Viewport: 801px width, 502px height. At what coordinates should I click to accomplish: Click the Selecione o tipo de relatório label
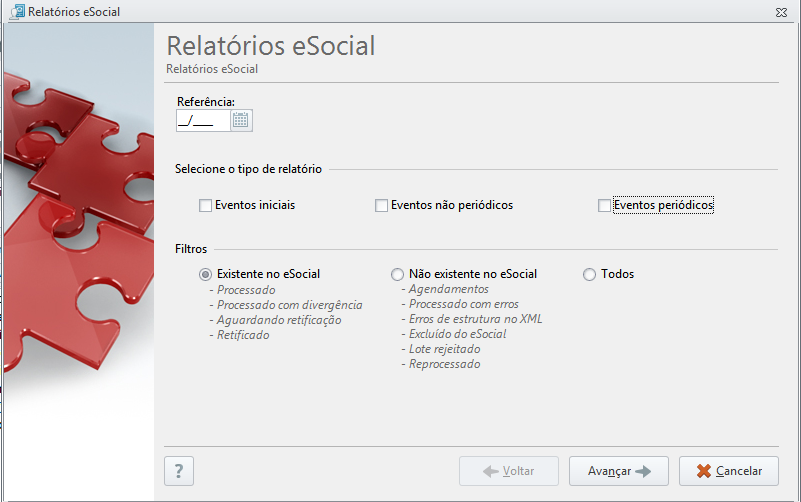click(x=248, y=169)
